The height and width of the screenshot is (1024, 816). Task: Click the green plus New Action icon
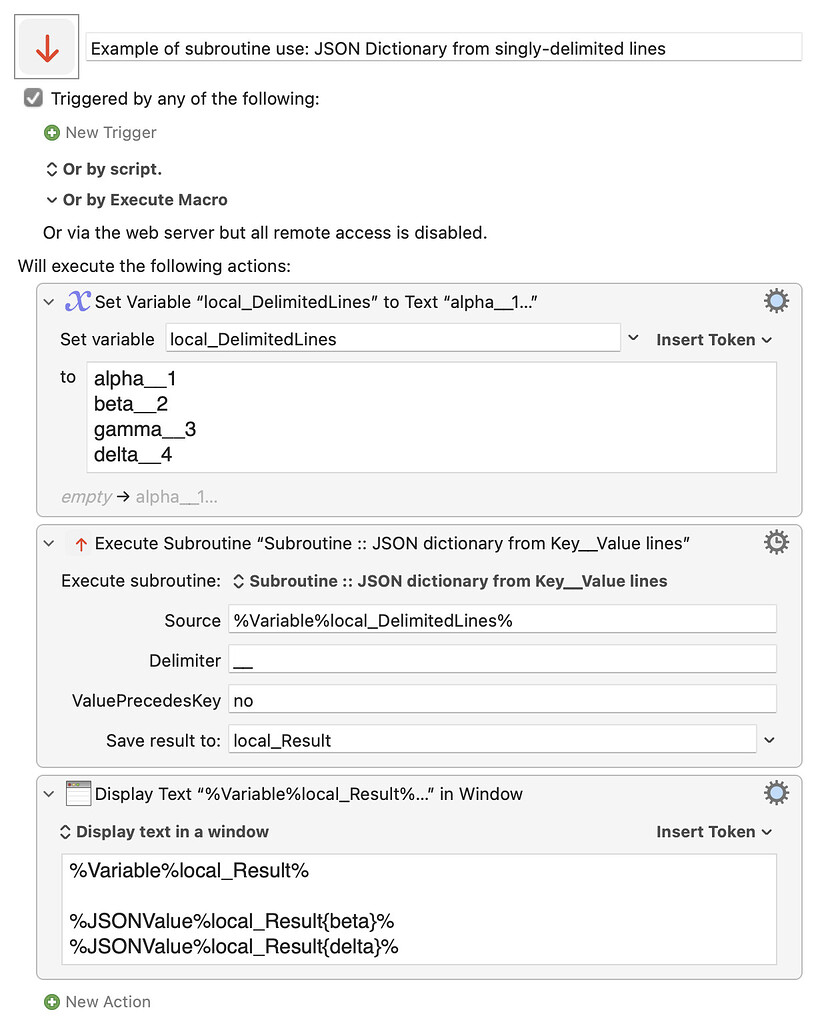coord(52,1002)
